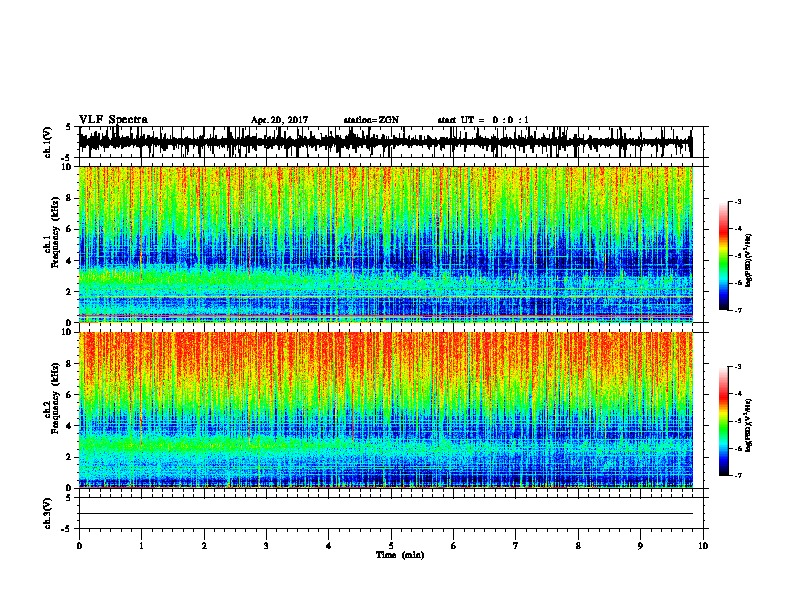Click time axis tick label "6"
The image size is (792, 612).
click(x=454, y=546)
